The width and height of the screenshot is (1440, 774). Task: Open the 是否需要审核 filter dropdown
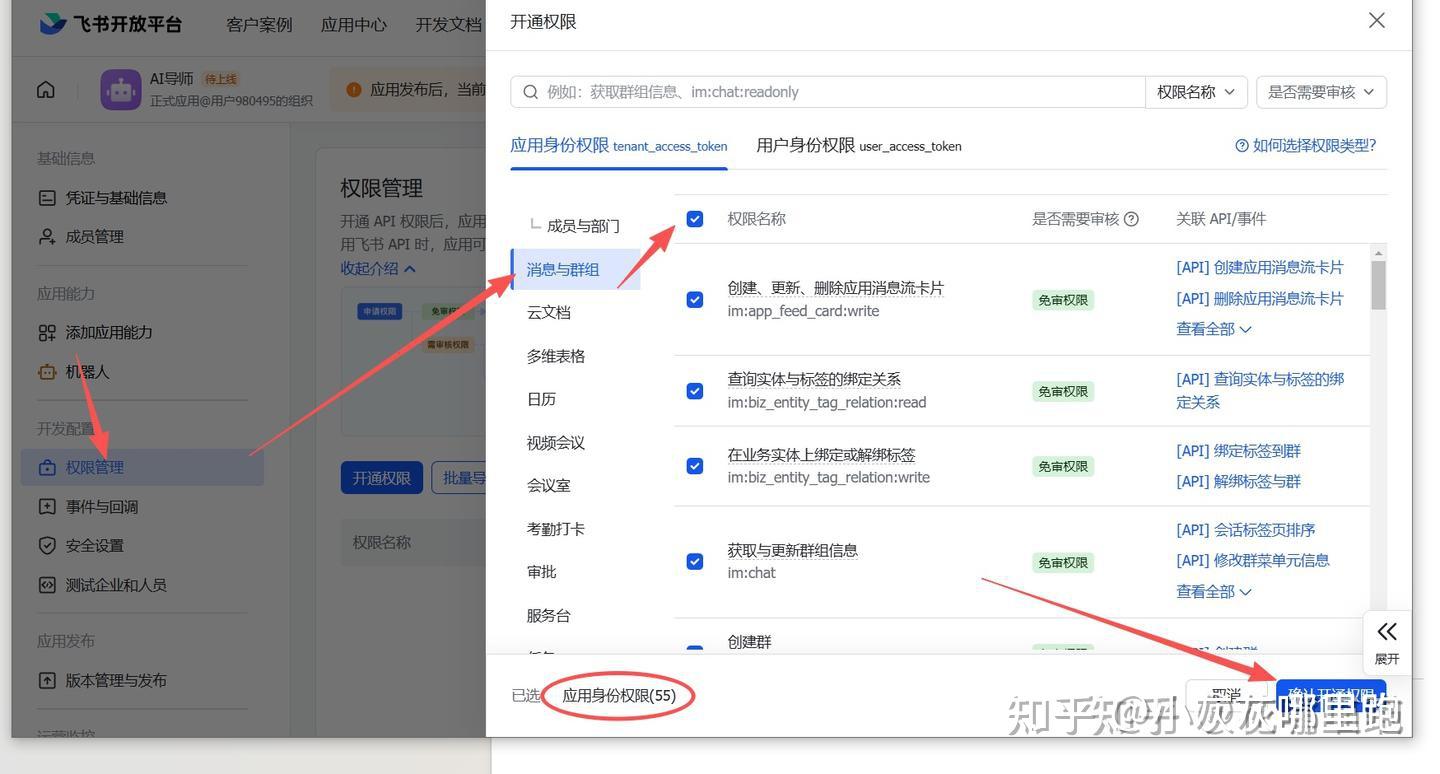pyautogui.click(x=1321, y=92)
